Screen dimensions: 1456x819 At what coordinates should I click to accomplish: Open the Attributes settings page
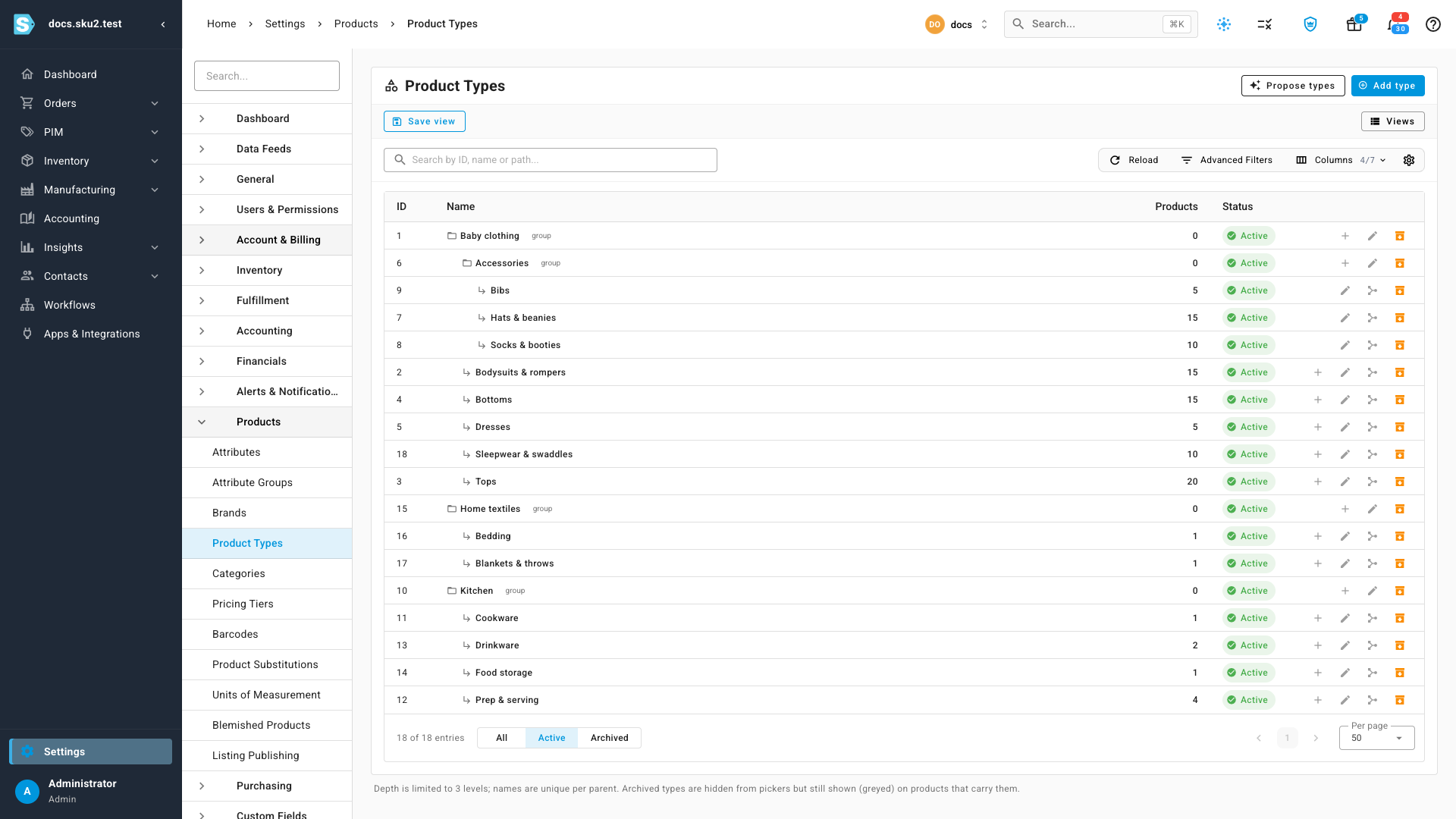click(x=267, y=452)
